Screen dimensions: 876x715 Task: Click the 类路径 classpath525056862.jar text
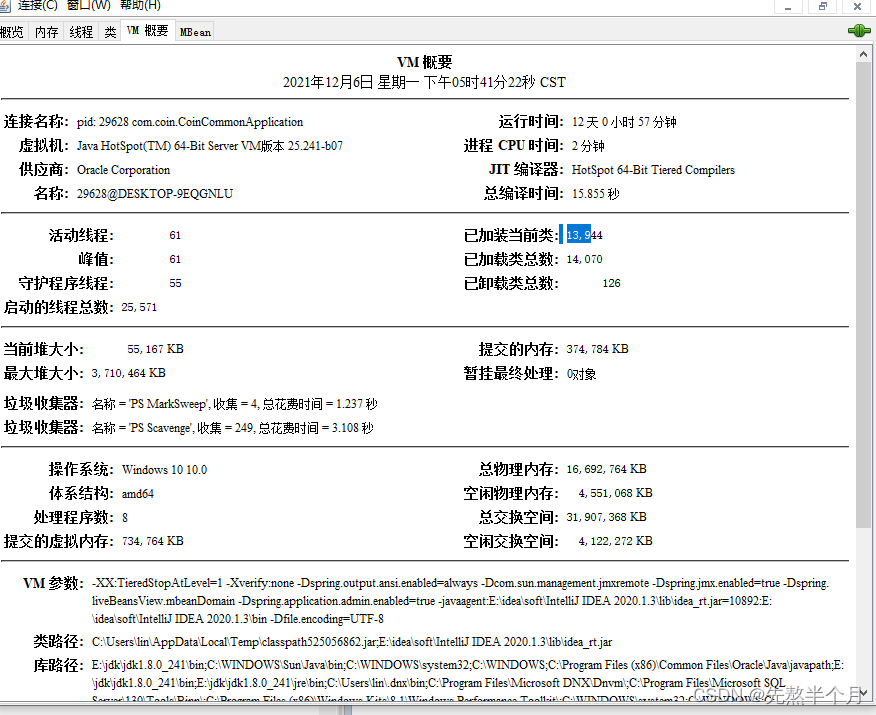(x=352, y=642)
